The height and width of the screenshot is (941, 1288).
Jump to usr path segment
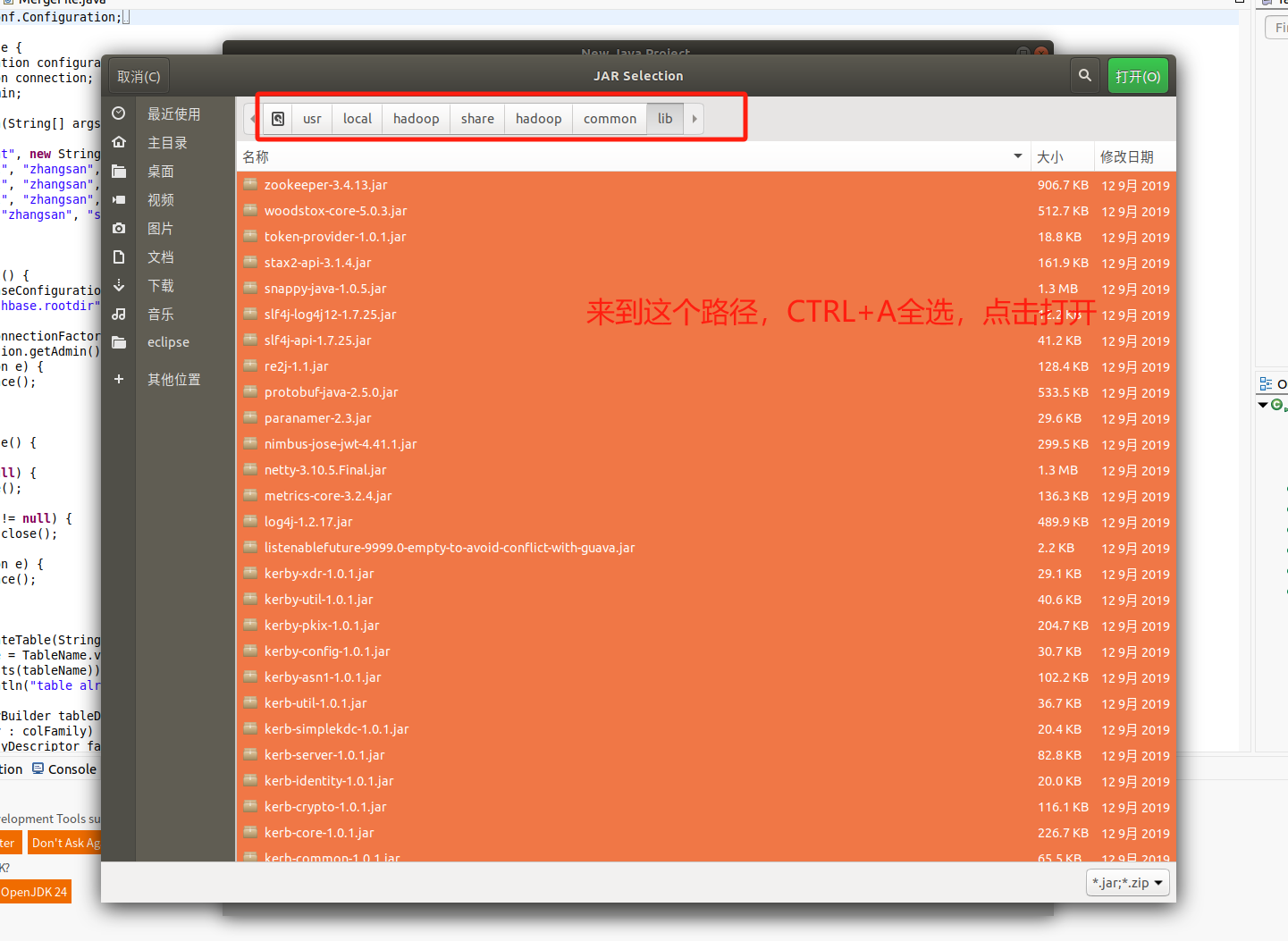coord(312,119)
